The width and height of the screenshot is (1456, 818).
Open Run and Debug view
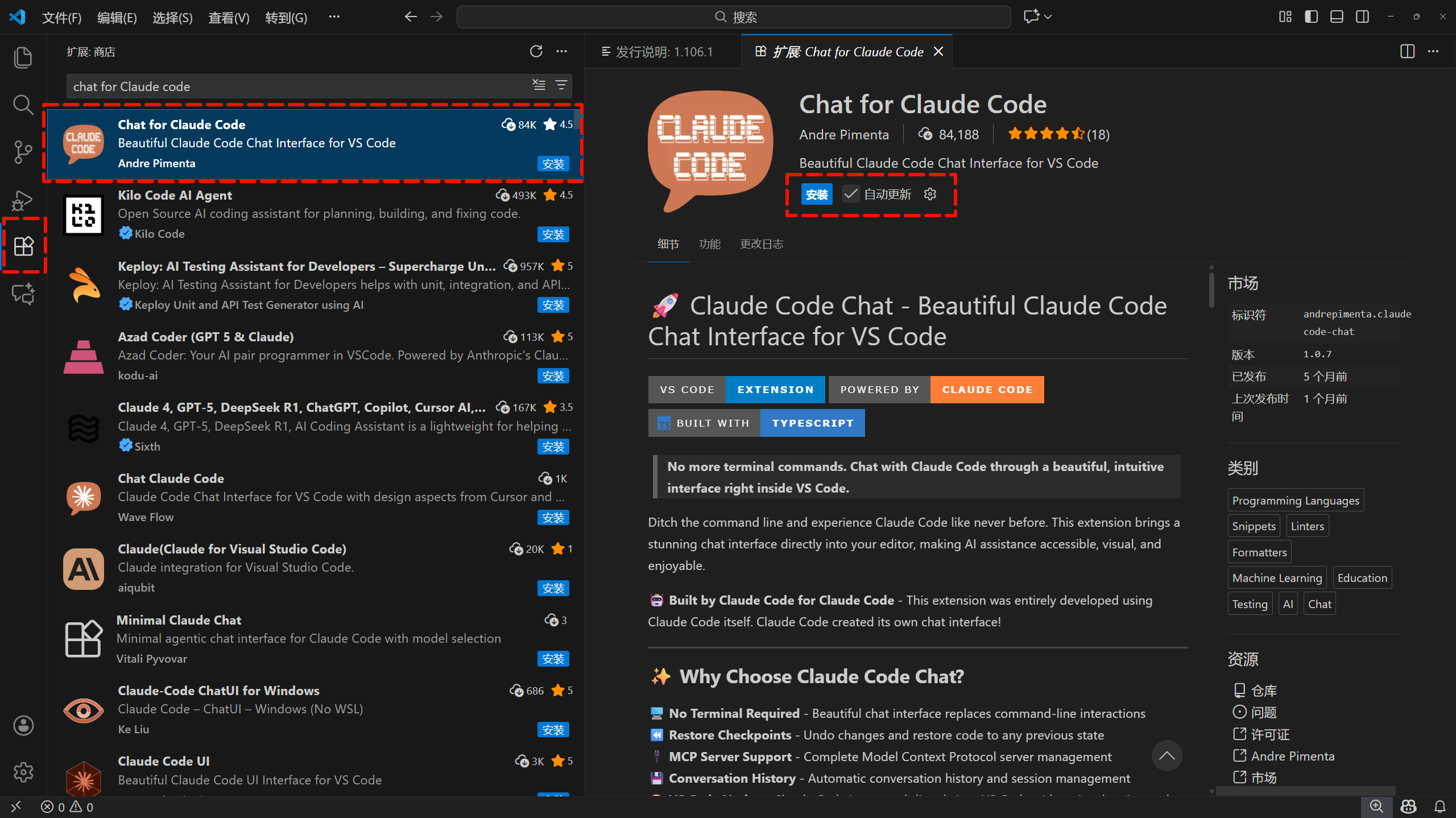[x=23, y=200]
